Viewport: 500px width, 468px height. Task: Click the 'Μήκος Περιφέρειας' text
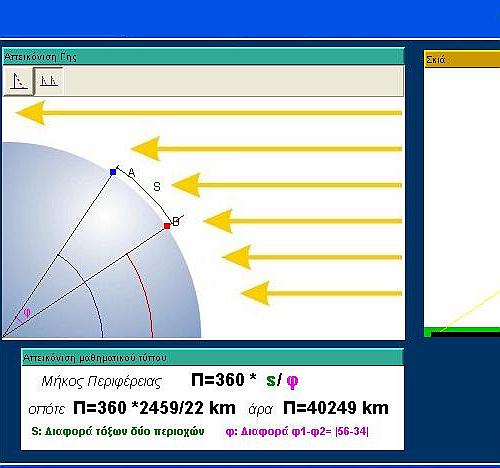[x=101, y=381]
